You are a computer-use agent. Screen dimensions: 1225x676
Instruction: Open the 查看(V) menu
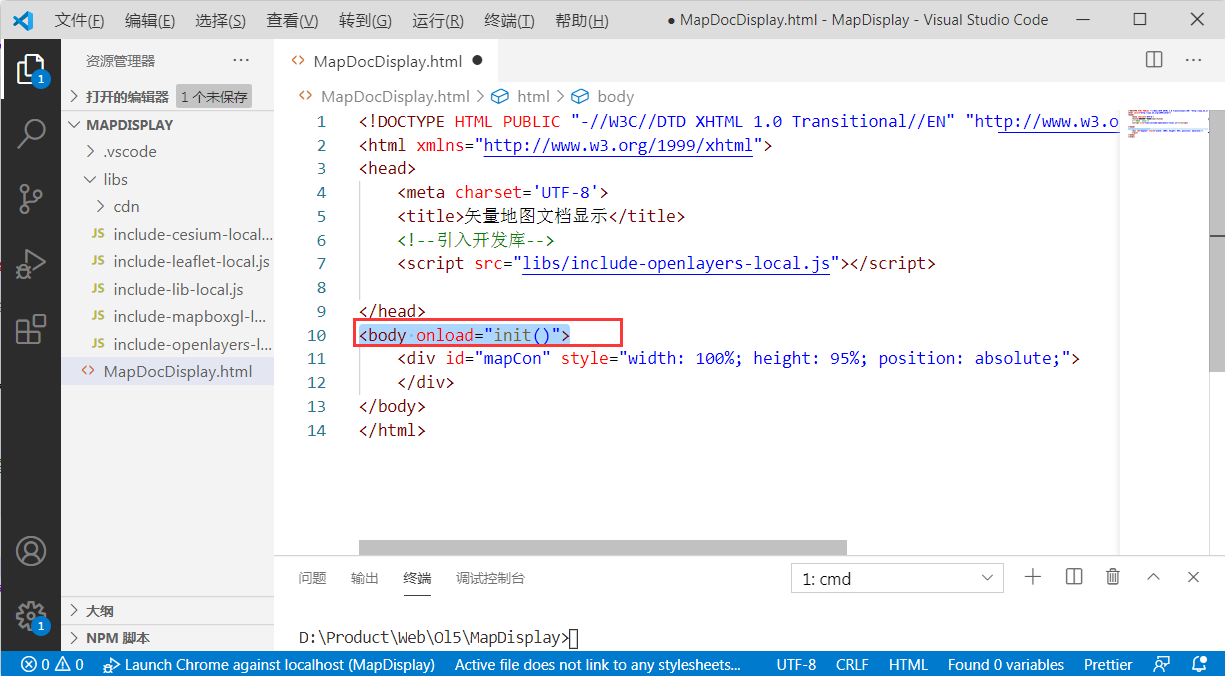coord(292,20)
